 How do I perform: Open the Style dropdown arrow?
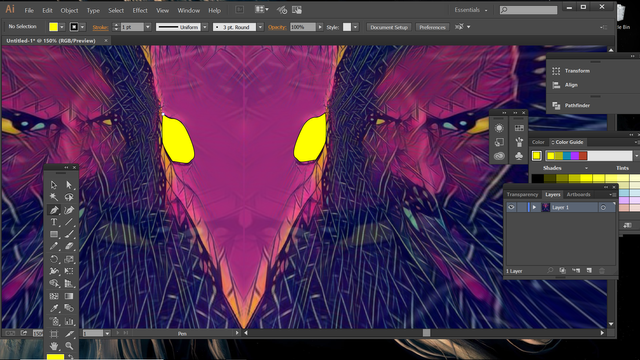point(356,27)
